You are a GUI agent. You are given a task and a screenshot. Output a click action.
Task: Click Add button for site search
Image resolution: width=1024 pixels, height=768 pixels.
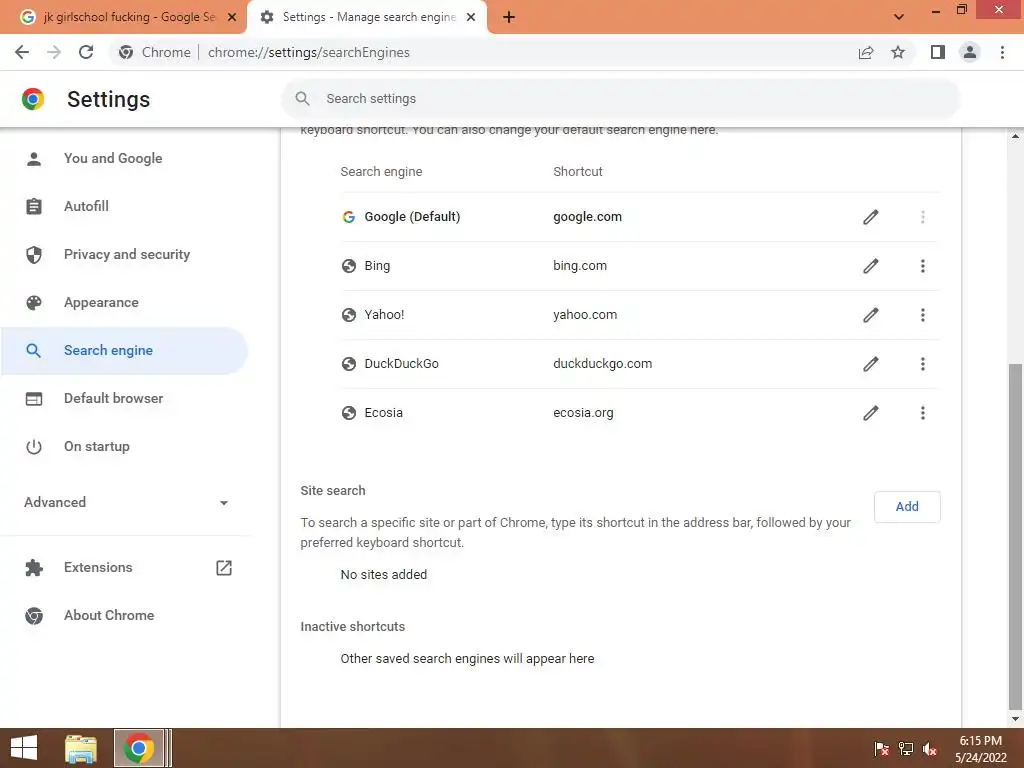907,507
